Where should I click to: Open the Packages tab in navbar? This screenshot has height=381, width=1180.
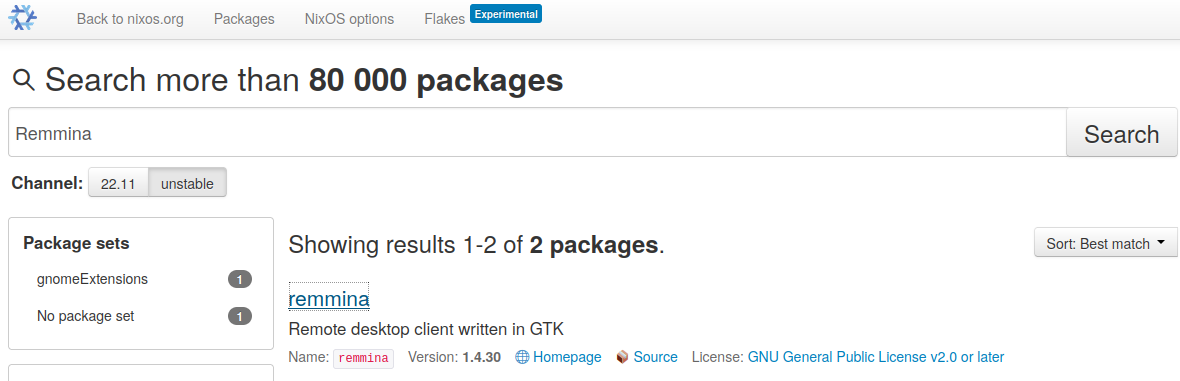point(244,20)
